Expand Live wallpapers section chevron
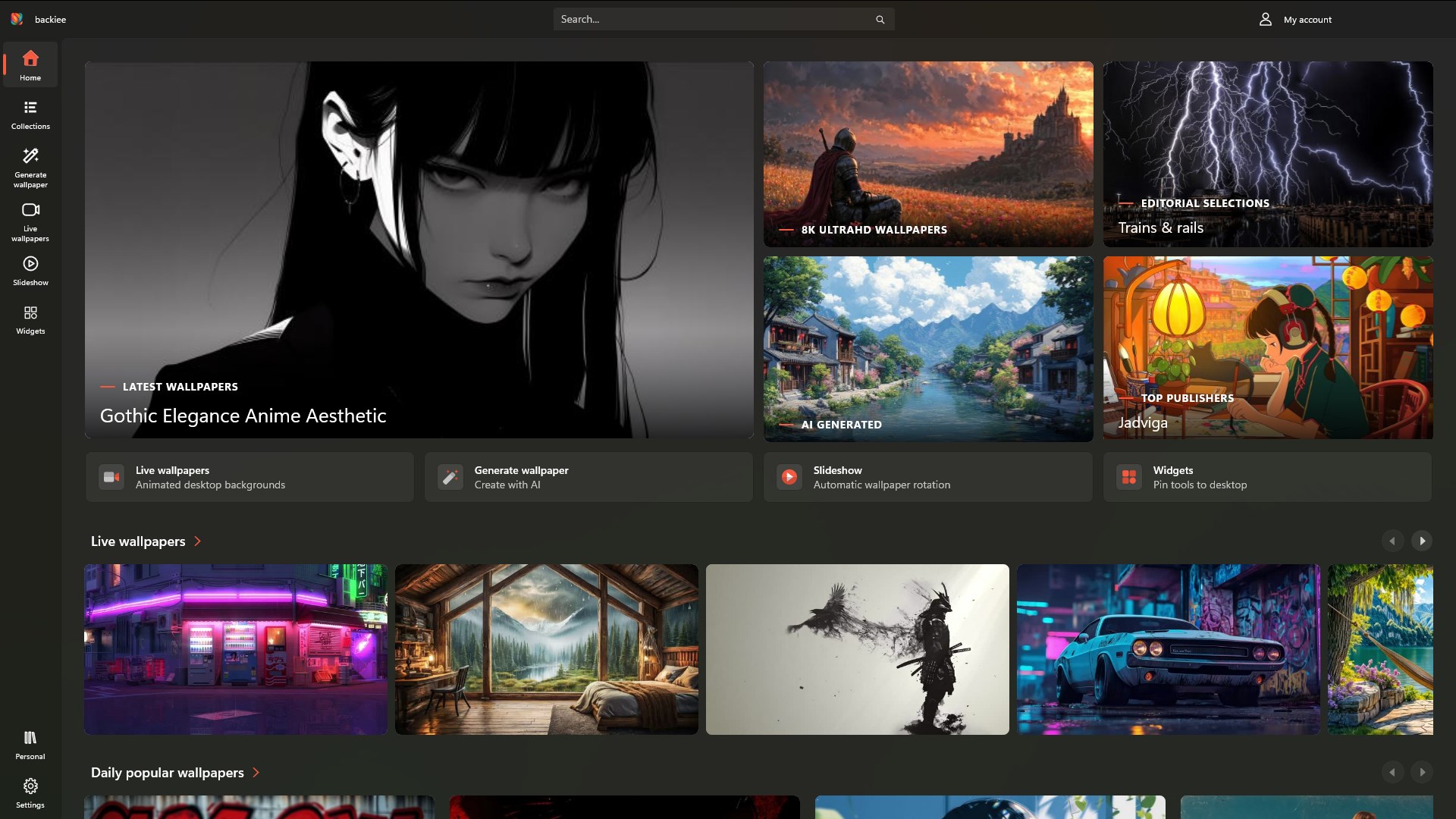 (x=198, y=541)
